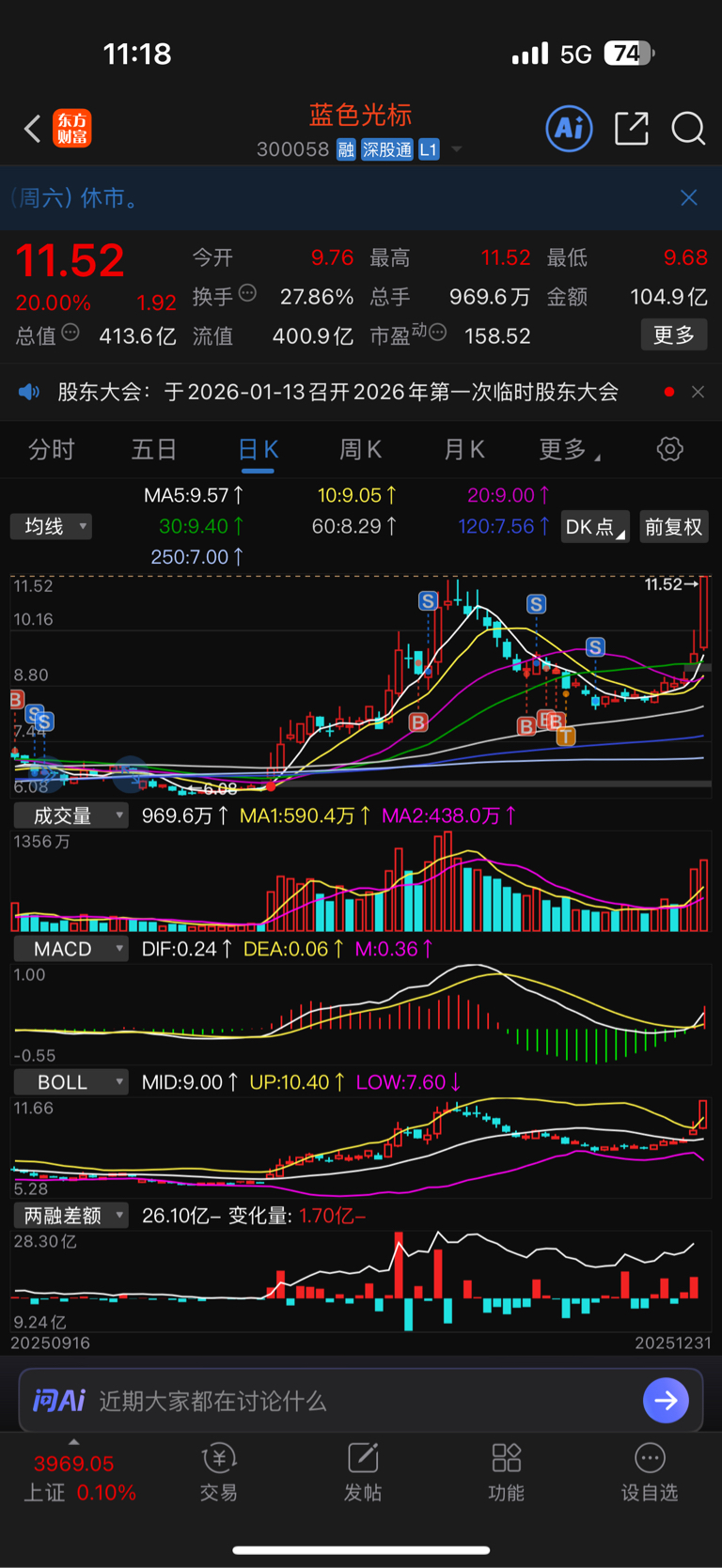Switch to the 周K tab

360,450
